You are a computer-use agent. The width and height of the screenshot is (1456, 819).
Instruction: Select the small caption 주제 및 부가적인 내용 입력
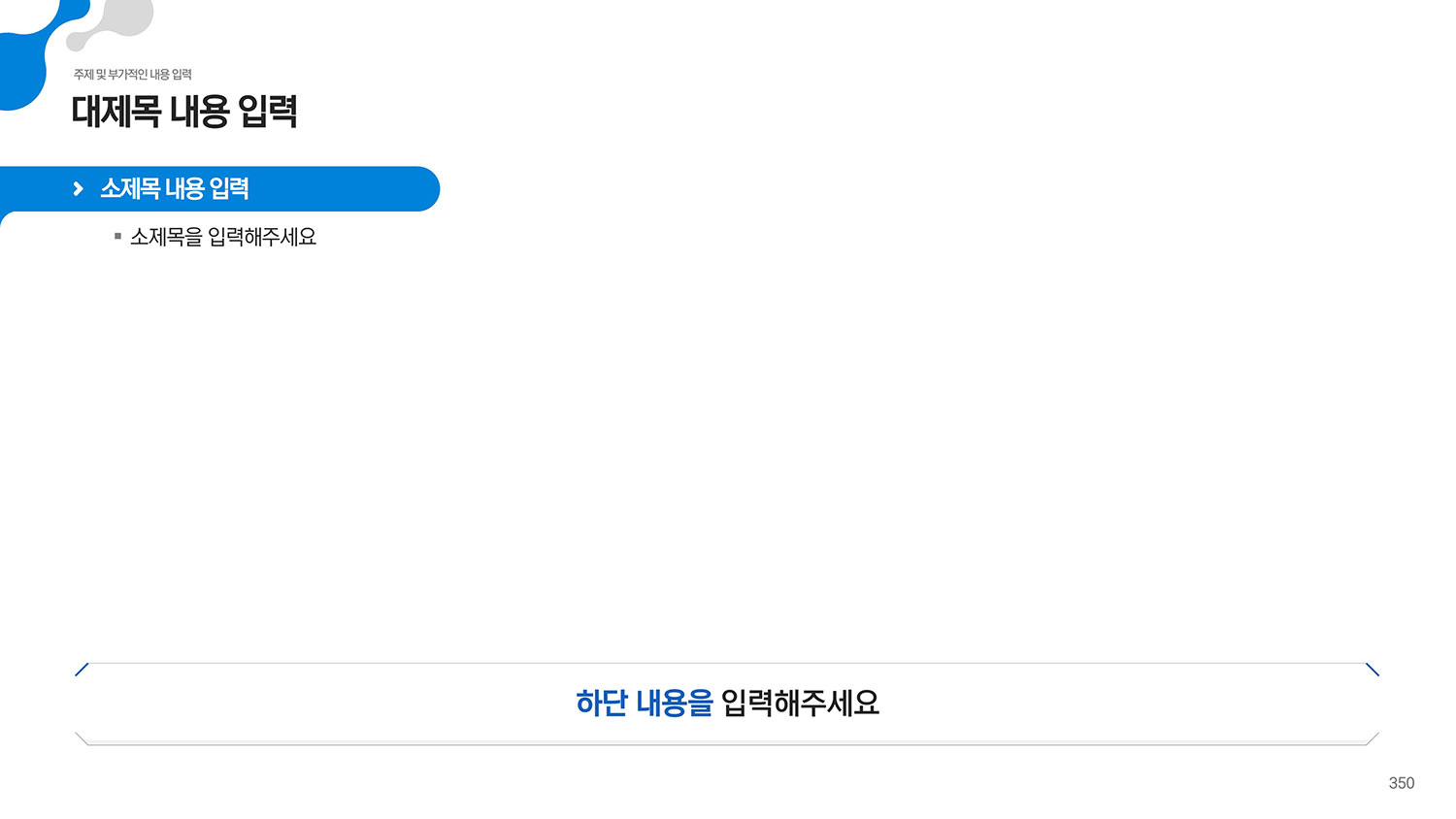coord(133,75)
